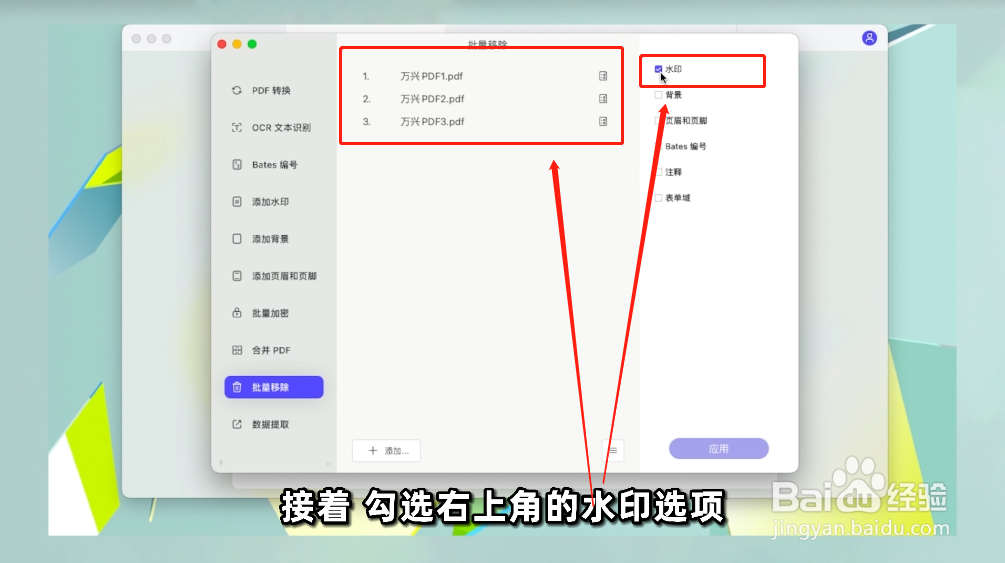Tick the 注释 checkbox
This screenshot has width=1005, height=563.
point(658,172)
